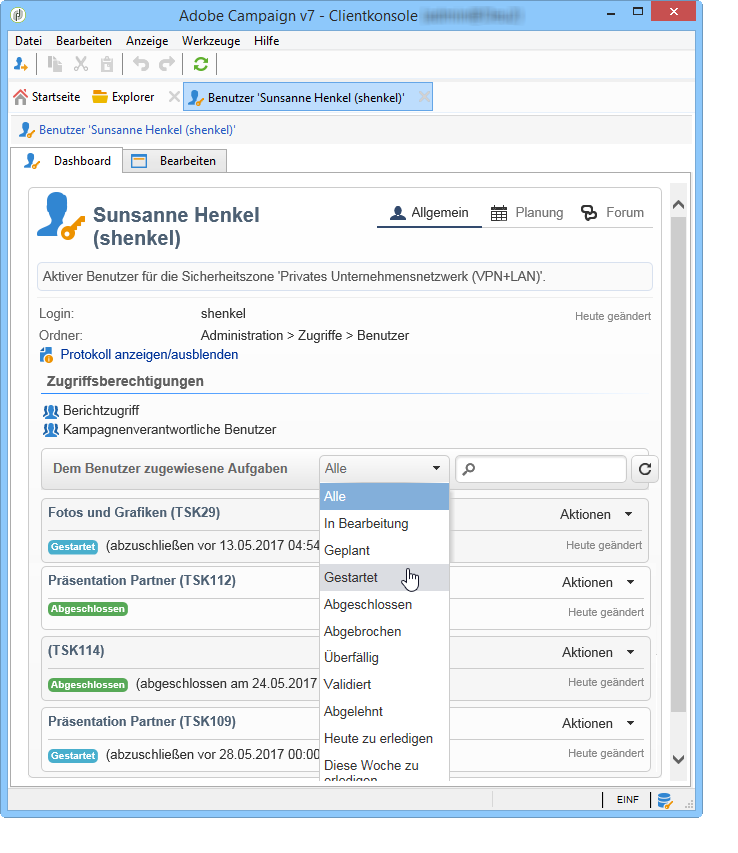
Task: Click the scrollbar up arrow
Action: point(678,205)
